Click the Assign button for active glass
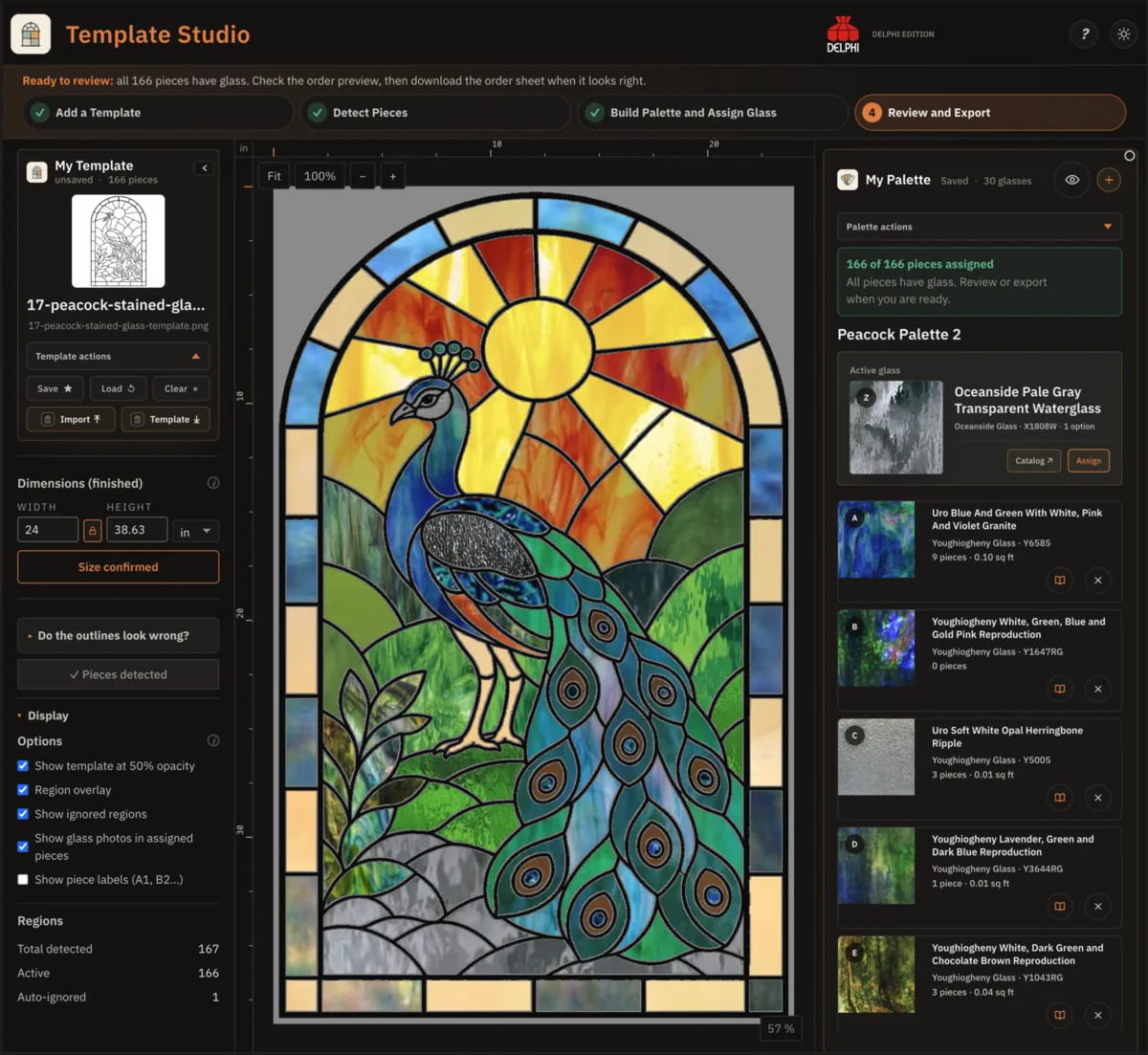The image size is (1148, 1055). pyautogui.click(x=1089, y=461)
